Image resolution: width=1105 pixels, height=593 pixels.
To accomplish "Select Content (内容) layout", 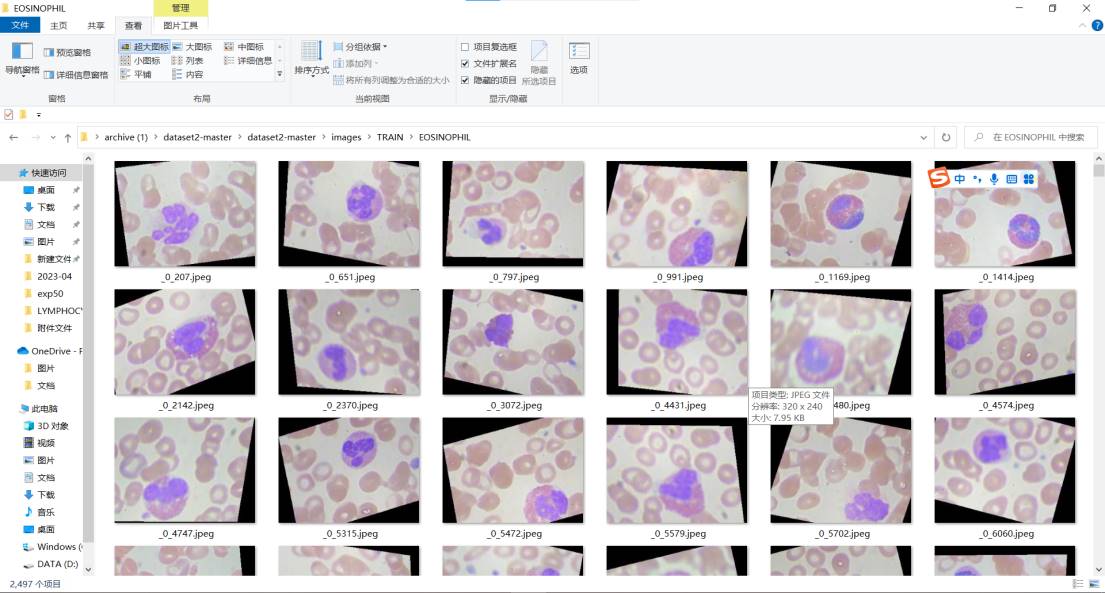I will [x=188, y=74].
